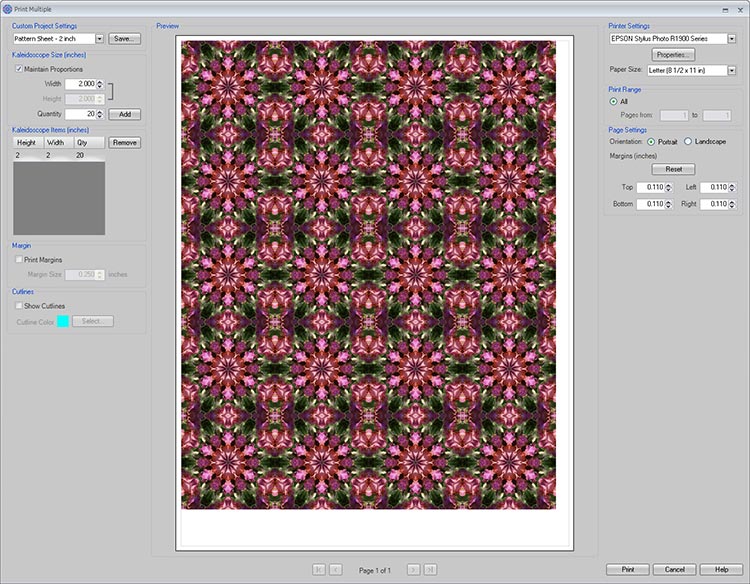
Task: Click the Top margin stepper
Action: (669, 187)
